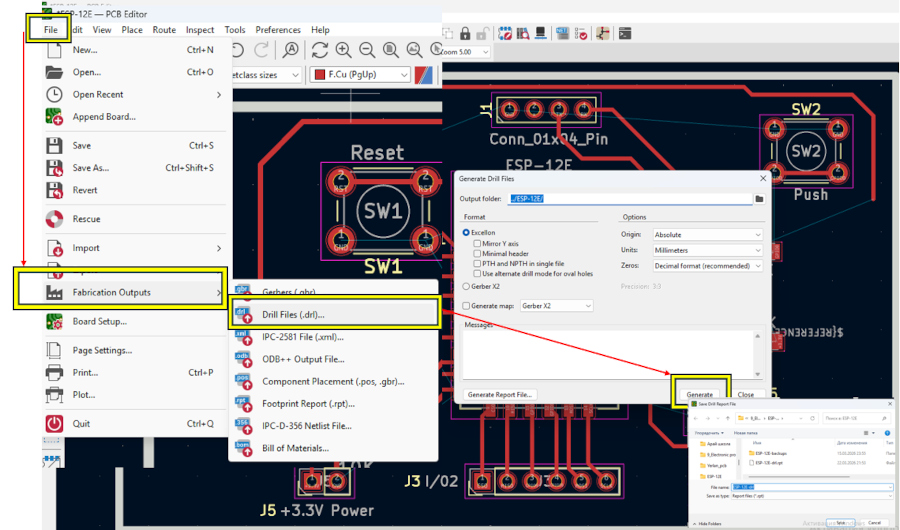Viewport: 900px width, 530px height.
Task: Open the Footprint Library Browser icon
Action: tap(522, 33)
